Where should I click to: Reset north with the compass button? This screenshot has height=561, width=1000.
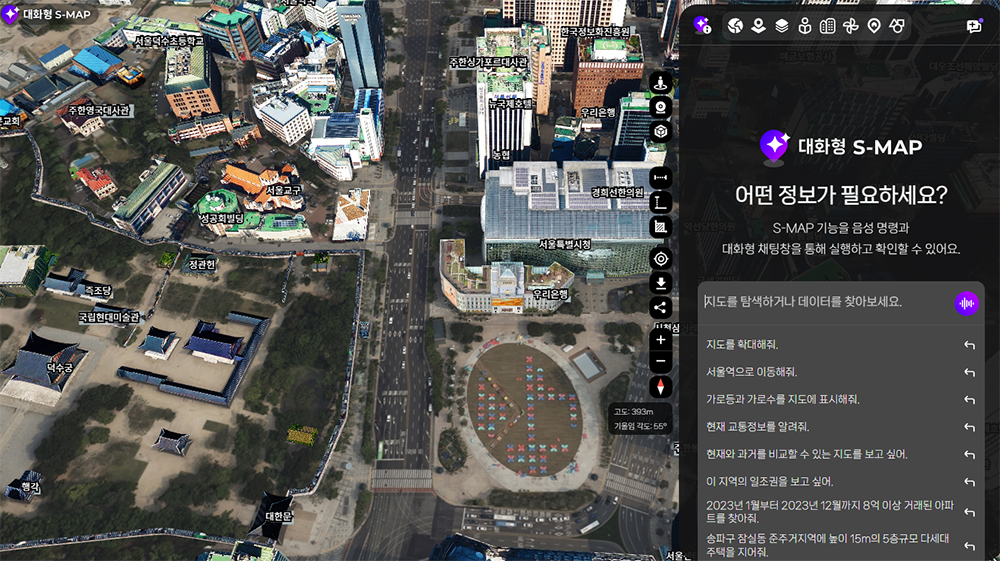coord(660,387)
